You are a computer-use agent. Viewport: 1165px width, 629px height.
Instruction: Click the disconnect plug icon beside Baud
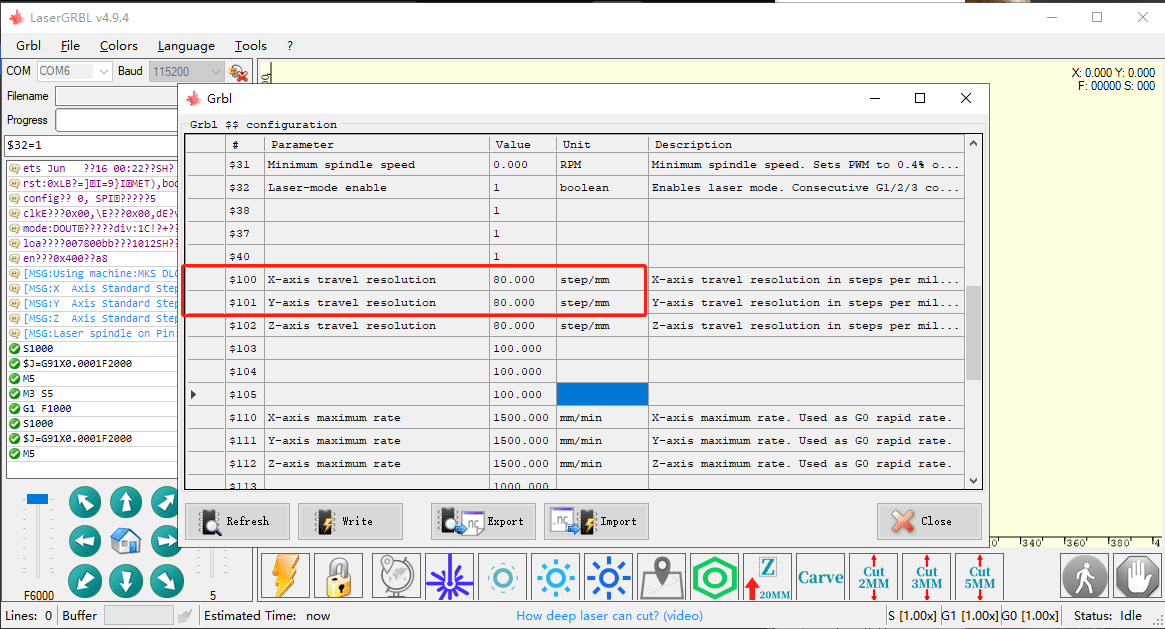(x=238, y=72)
